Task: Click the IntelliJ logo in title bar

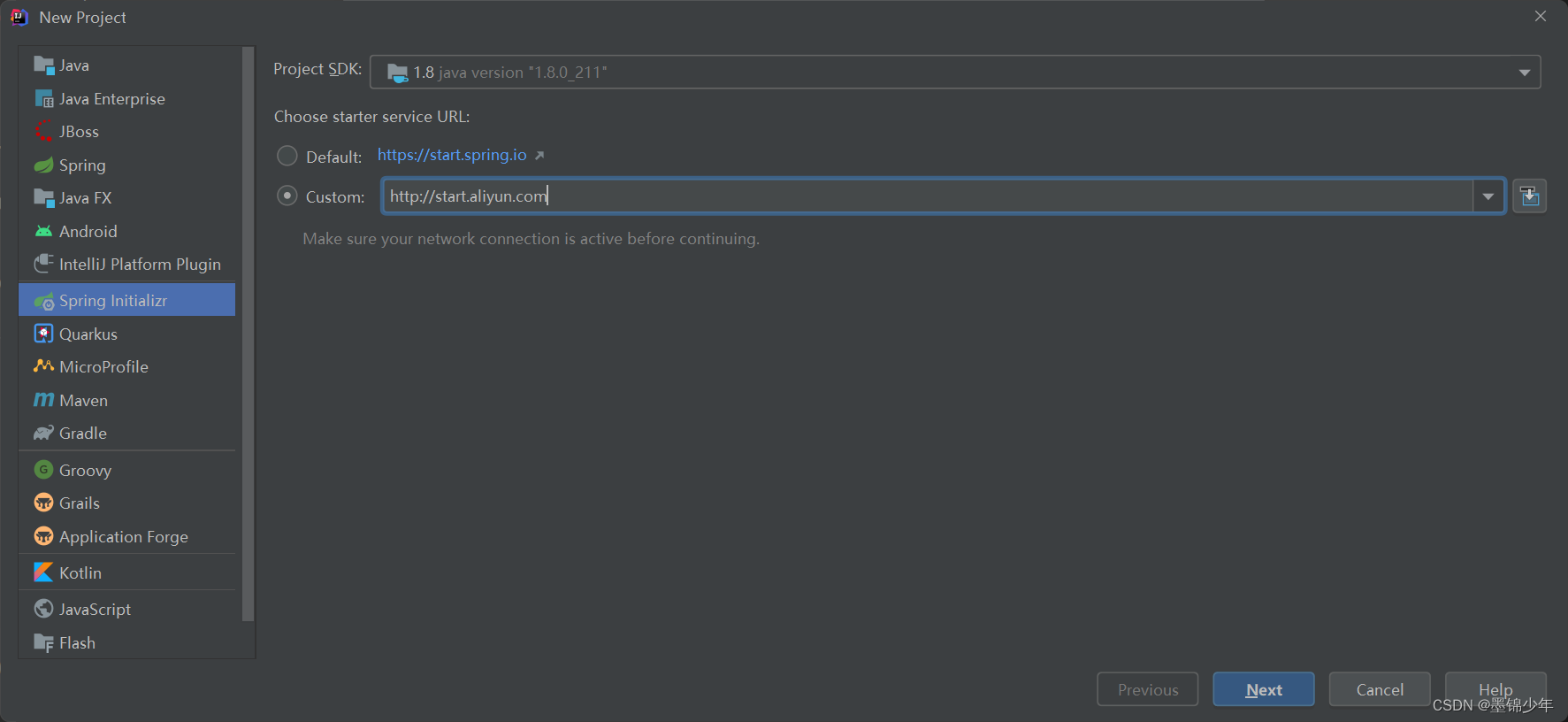Action: tap(19, 17)
